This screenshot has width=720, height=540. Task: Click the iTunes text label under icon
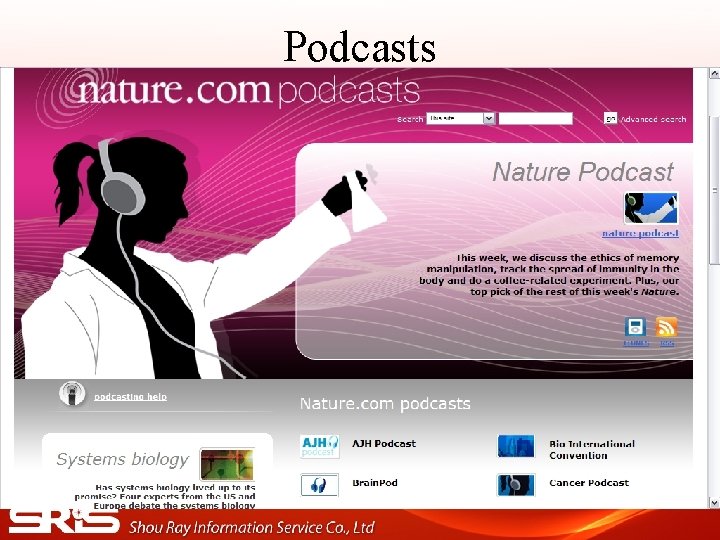coord(636,343)
